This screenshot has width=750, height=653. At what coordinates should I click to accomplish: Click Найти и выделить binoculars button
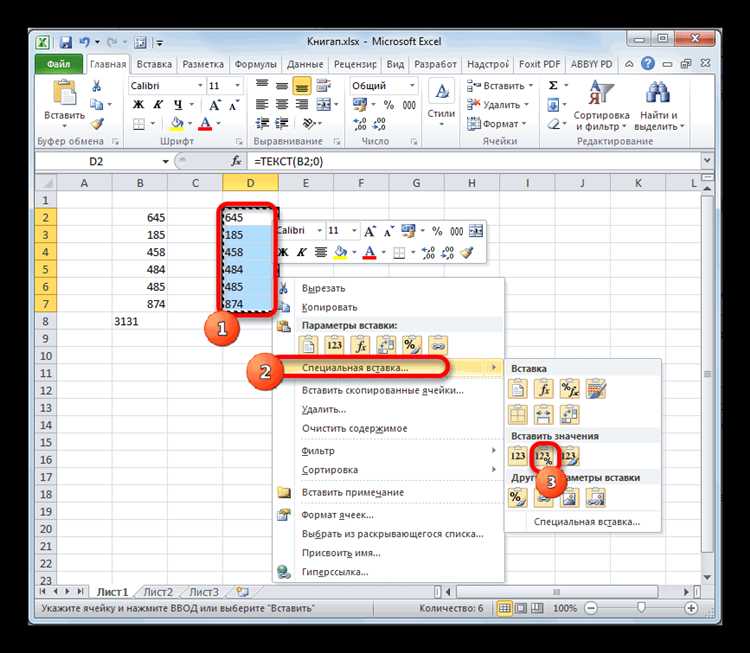tap(659, 106)
